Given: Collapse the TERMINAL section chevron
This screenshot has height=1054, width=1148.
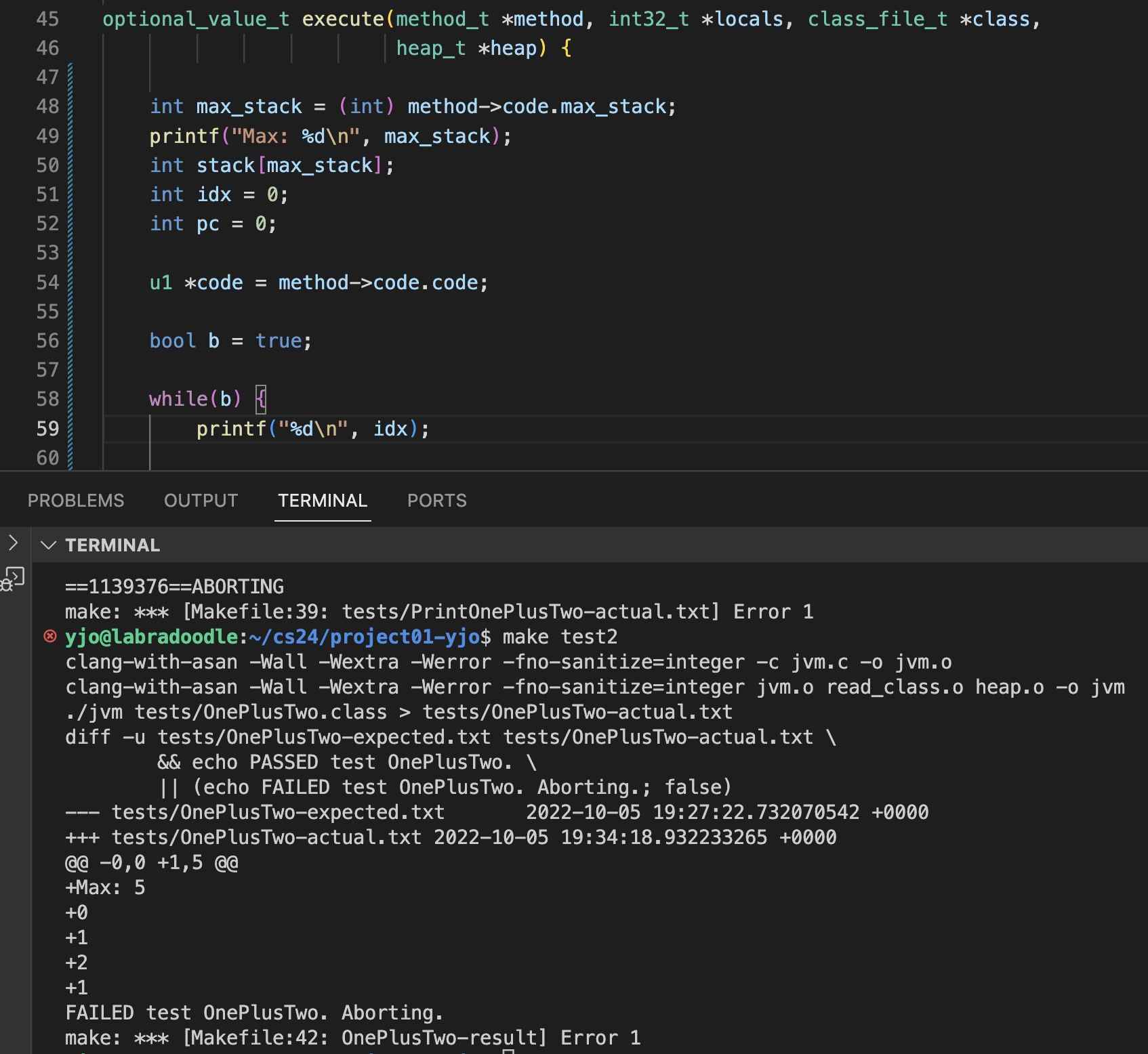Looking at the screenshot, I should 48,545.
